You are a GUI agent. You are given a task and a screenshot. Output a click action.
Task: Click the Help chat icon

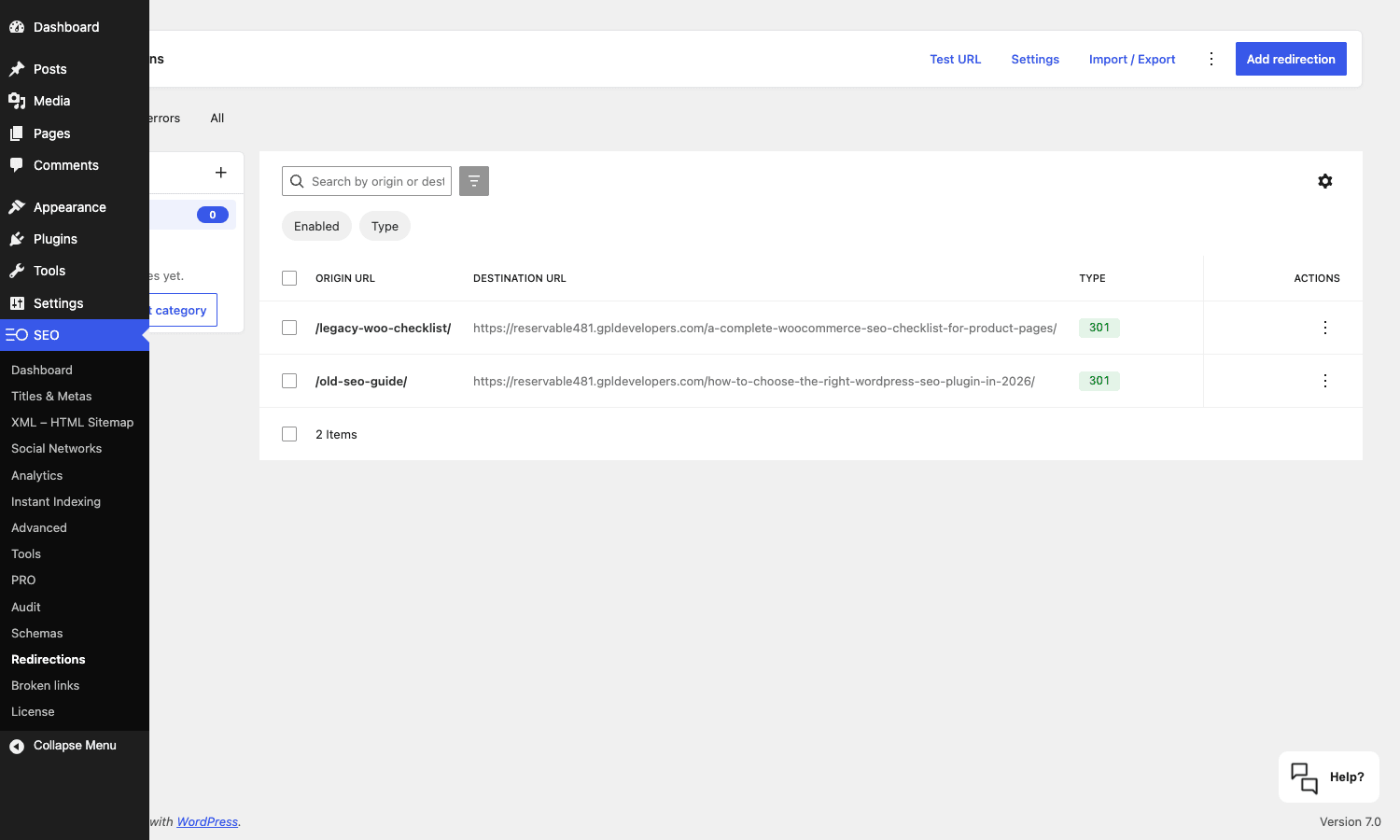coord(1304,777)
